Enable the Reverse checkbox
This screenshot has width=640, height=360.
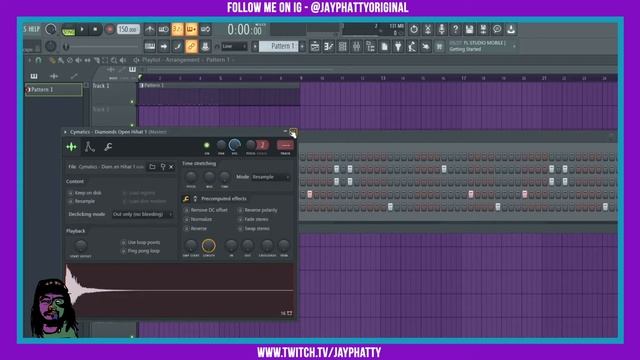[x=187, y=229]
